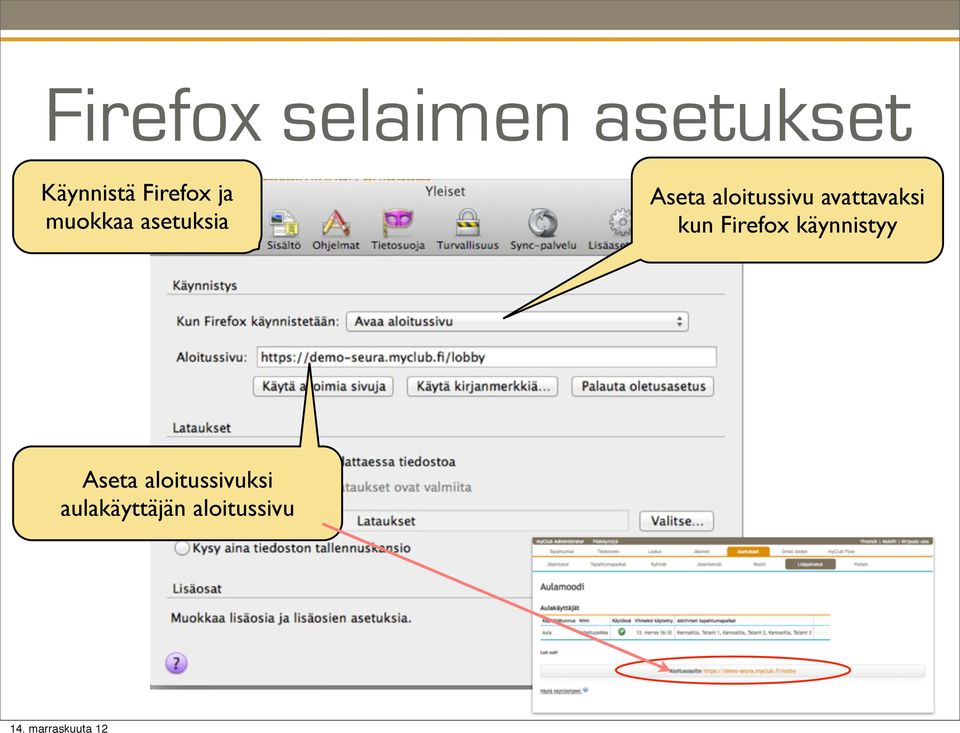Click the 'Näytä käyttöohjeet' link
The width and height of the screenshot is (960, 733).
pyautogui.click(x=560, y=691)
